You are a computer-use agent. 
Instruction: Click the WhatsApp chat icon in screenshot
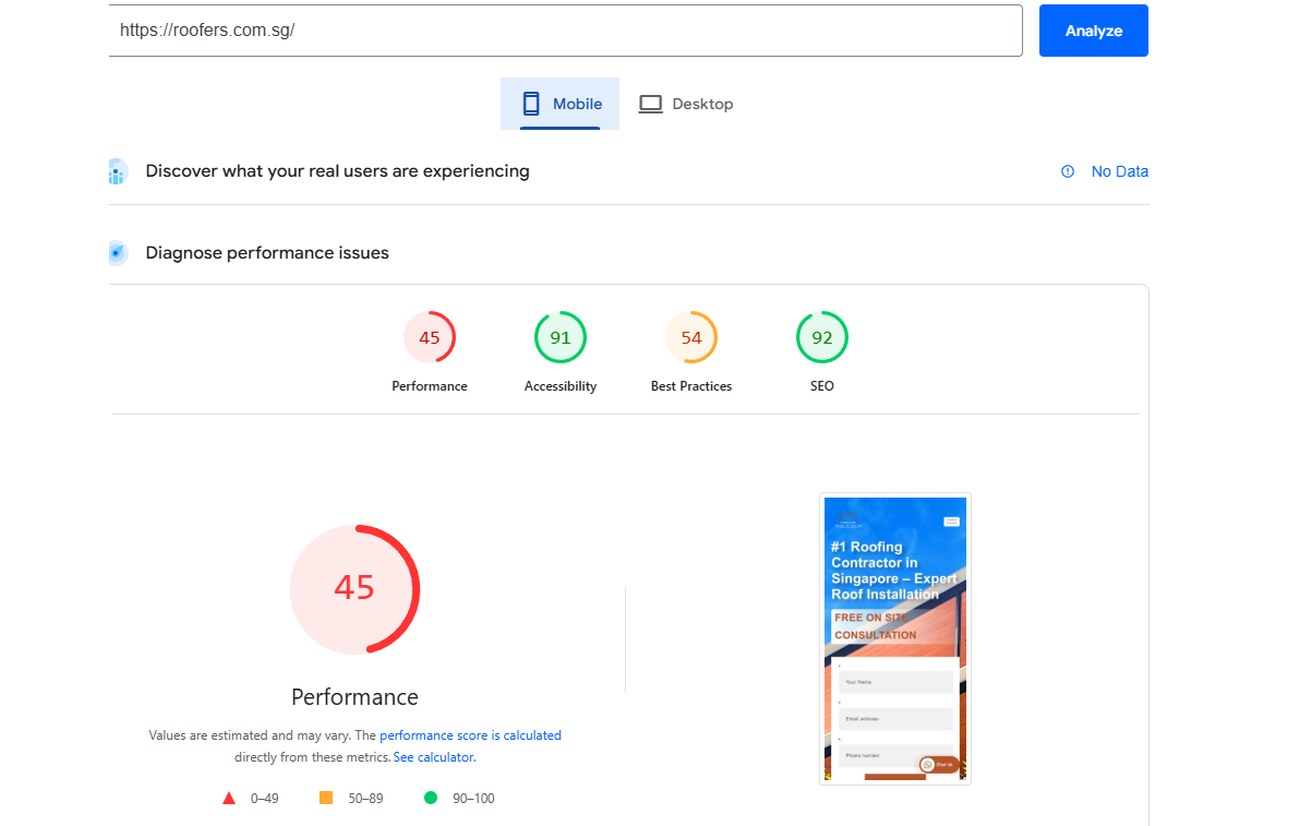(928, 765)
